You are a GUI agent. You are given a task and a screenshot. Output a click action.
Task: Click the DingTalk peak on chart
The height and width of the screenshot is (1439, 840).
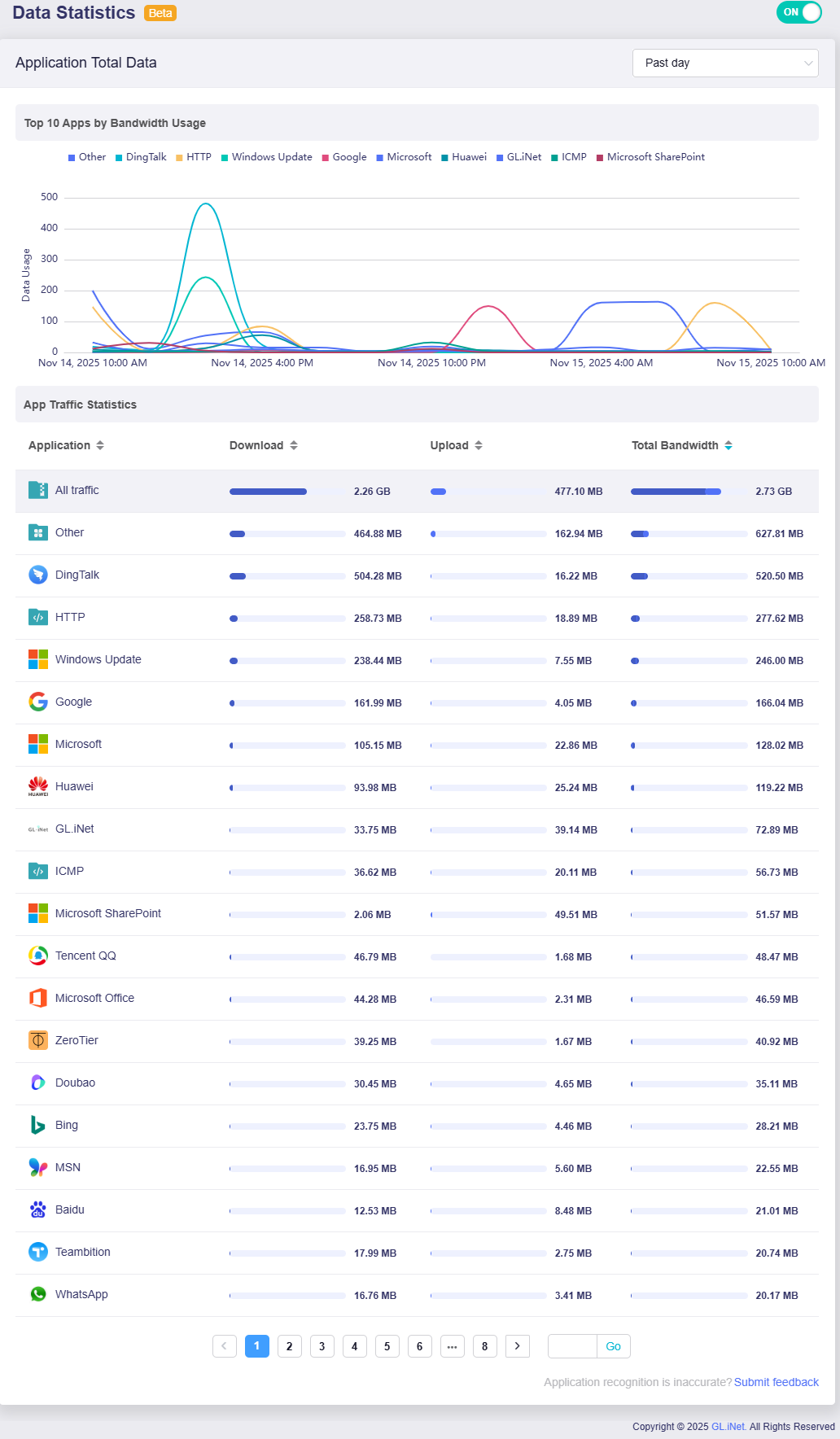(206, 203)
